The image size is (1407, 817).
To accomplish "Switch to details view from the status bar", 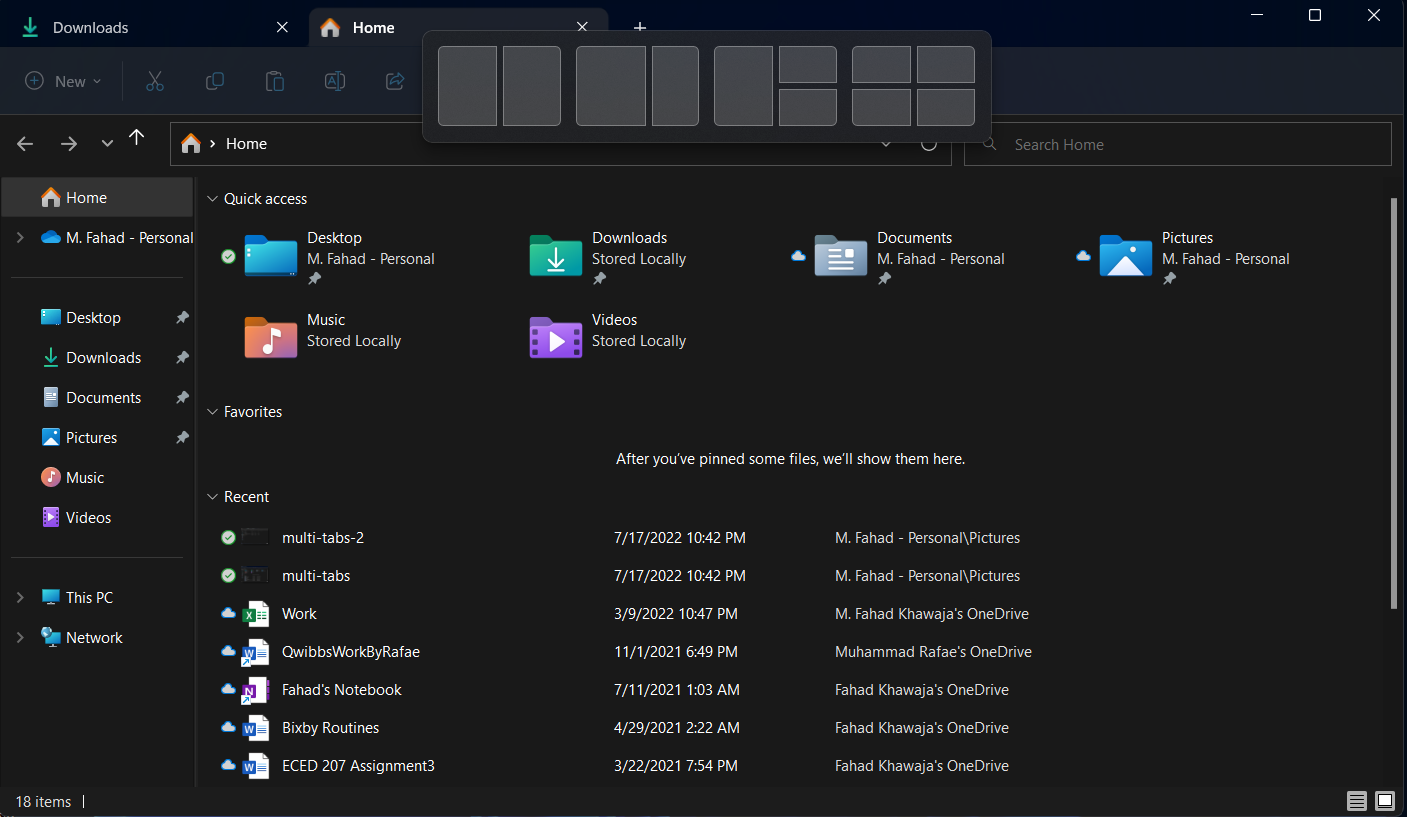I will tap(1356, 801).
